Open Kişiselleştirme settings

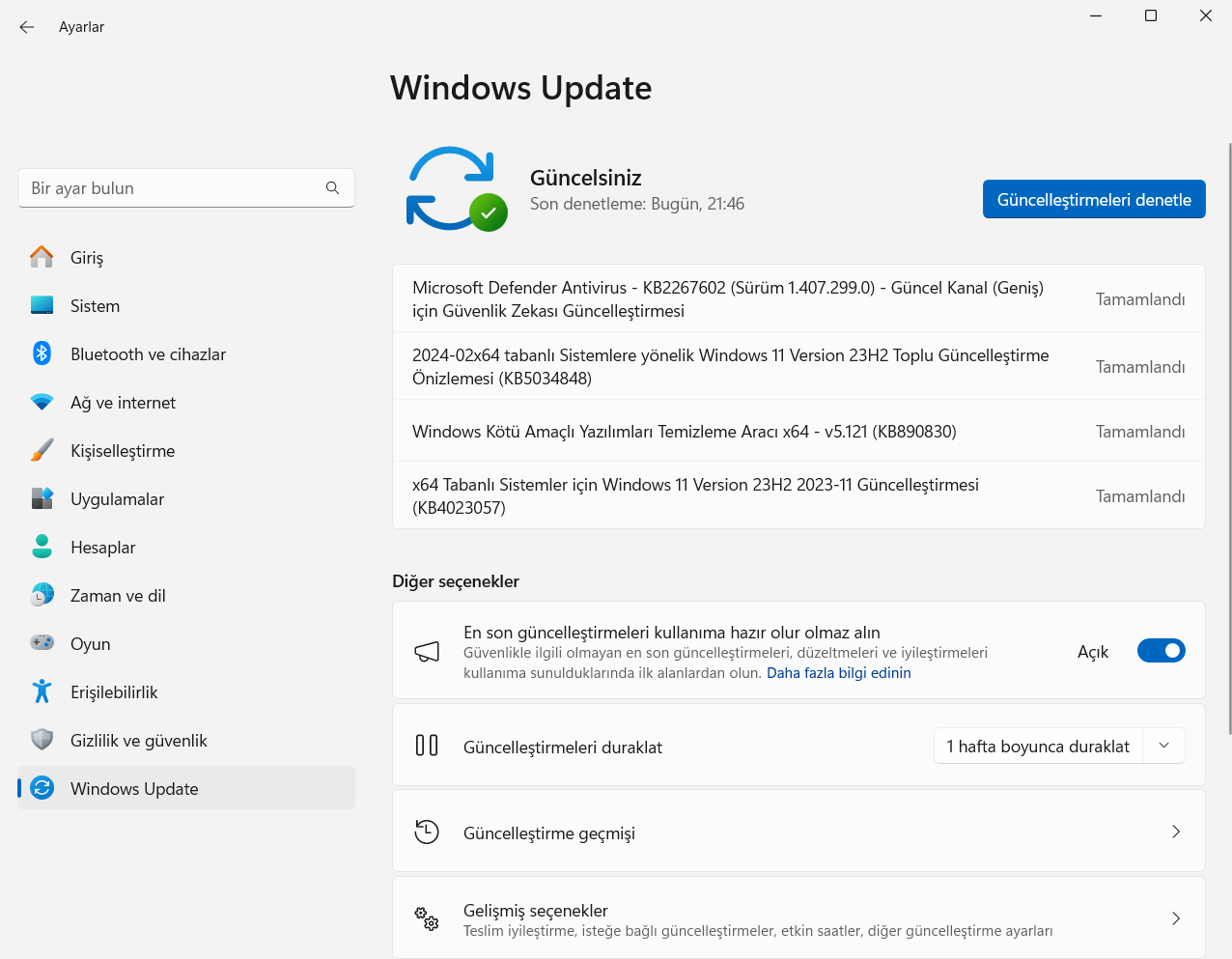point(186,451)
